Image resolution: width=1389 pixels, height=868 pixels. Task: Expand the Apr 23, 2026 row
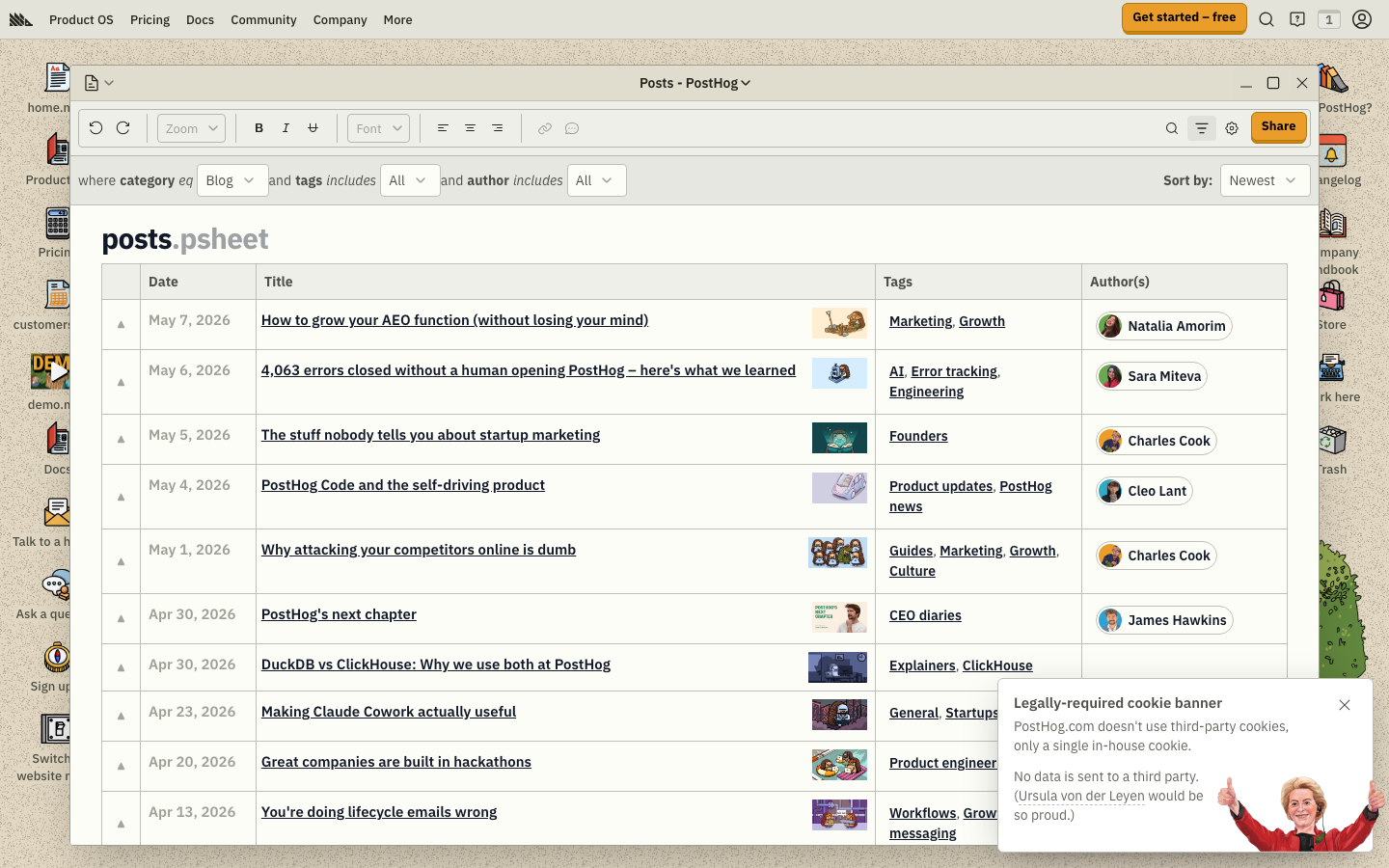coord(121,716)
